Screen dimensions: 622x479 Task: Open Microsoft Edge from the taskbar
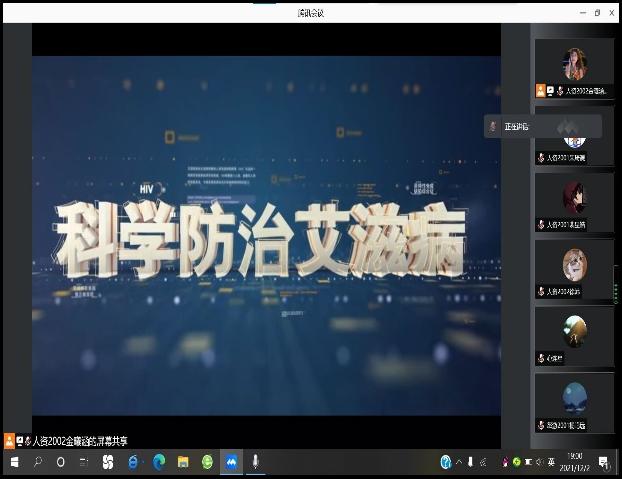[158, 462]
